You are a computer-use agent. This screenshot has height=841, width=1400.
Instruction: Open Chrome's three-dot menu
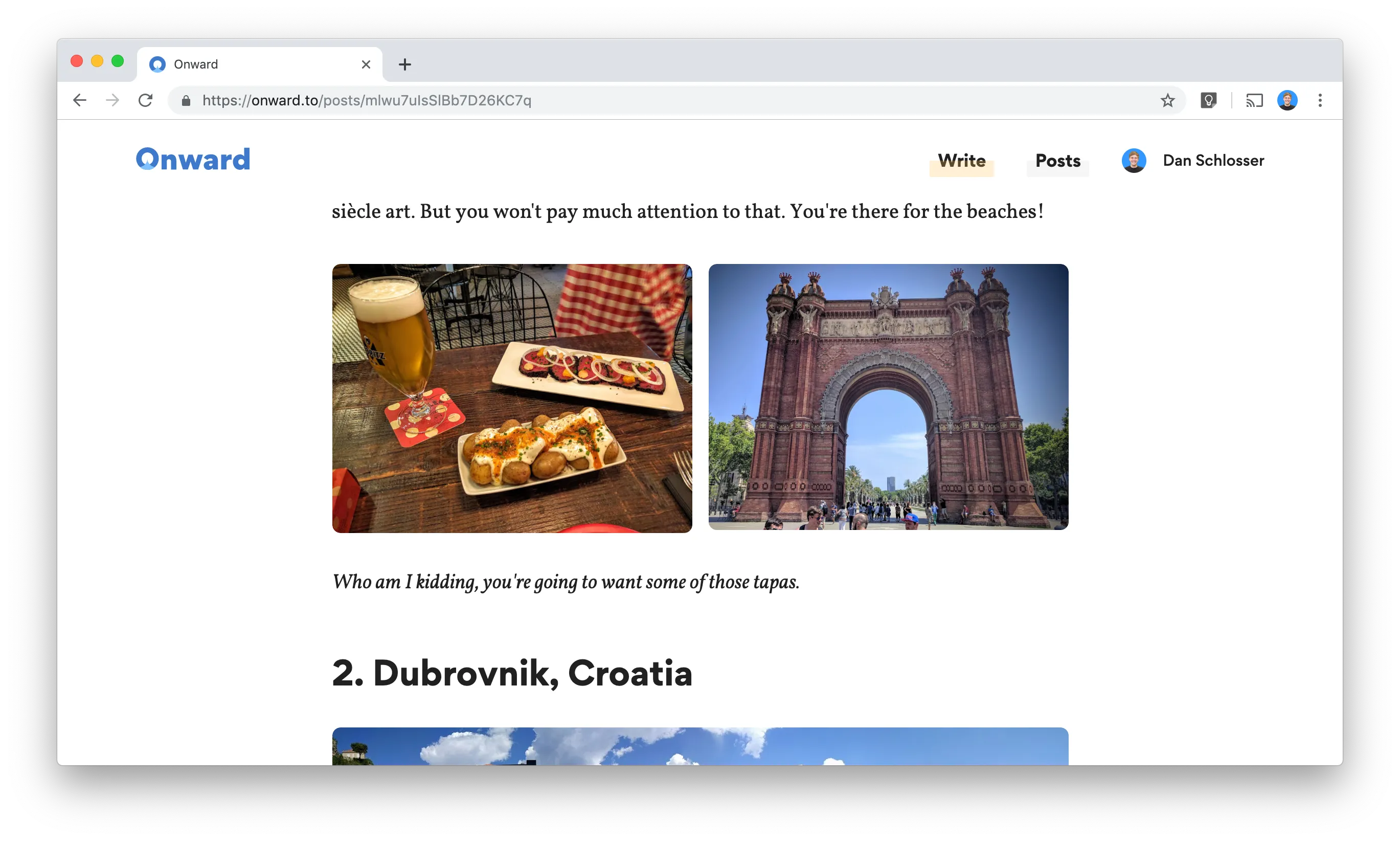point(1320,100)
